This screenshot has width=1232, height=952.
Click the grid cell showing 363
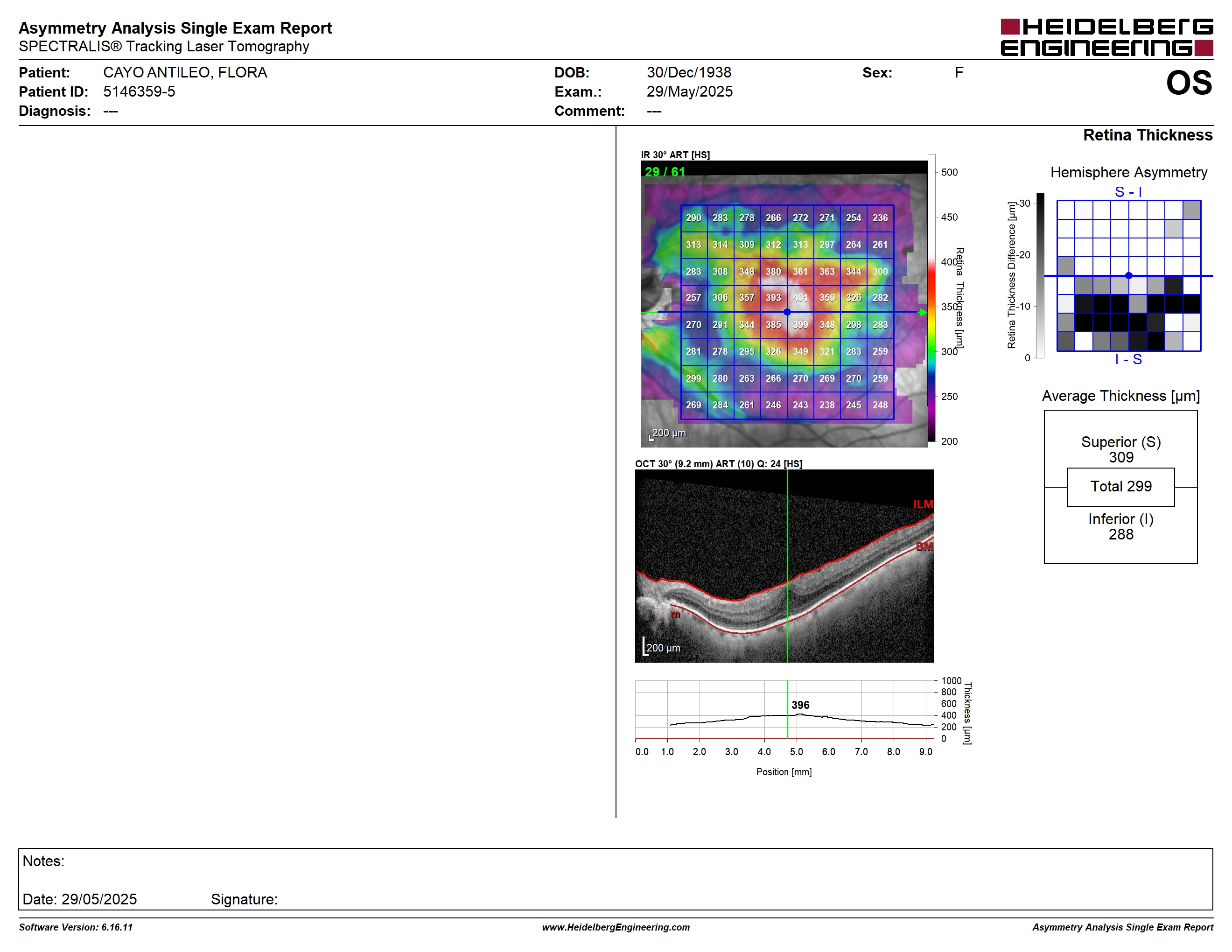827,271
